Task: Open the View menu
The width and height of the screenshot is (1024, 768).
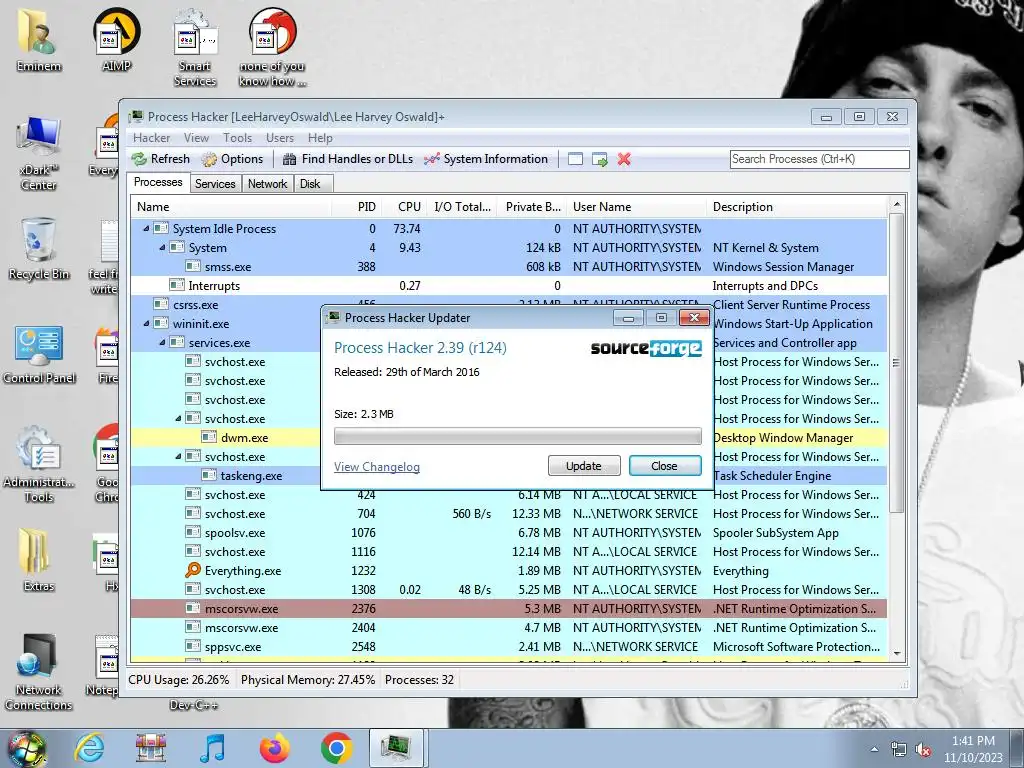Action: (x=196, y=138)
